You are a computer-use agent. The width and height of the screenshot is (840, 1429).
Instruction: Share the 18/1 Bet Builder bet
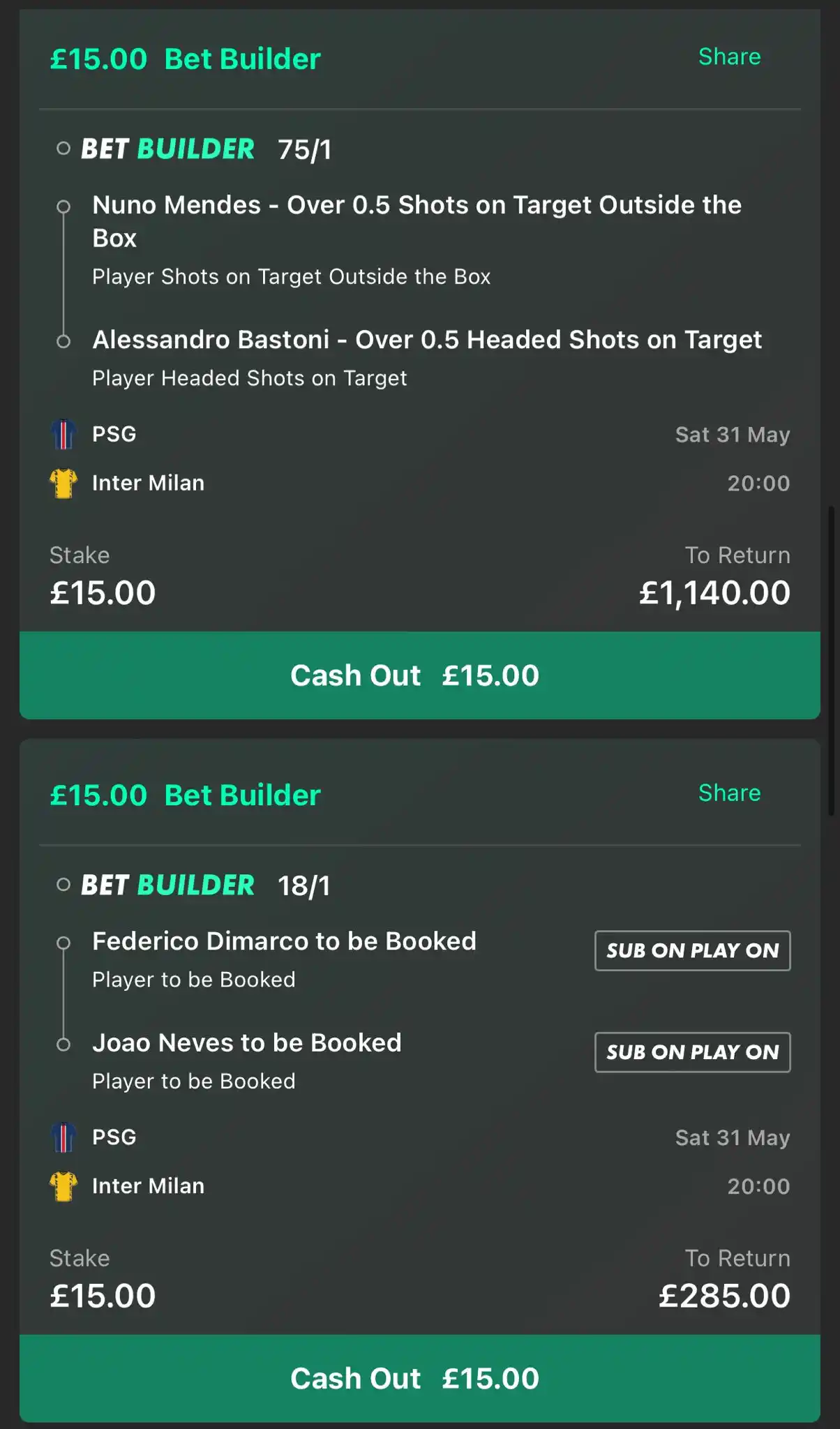pos(730,793)
